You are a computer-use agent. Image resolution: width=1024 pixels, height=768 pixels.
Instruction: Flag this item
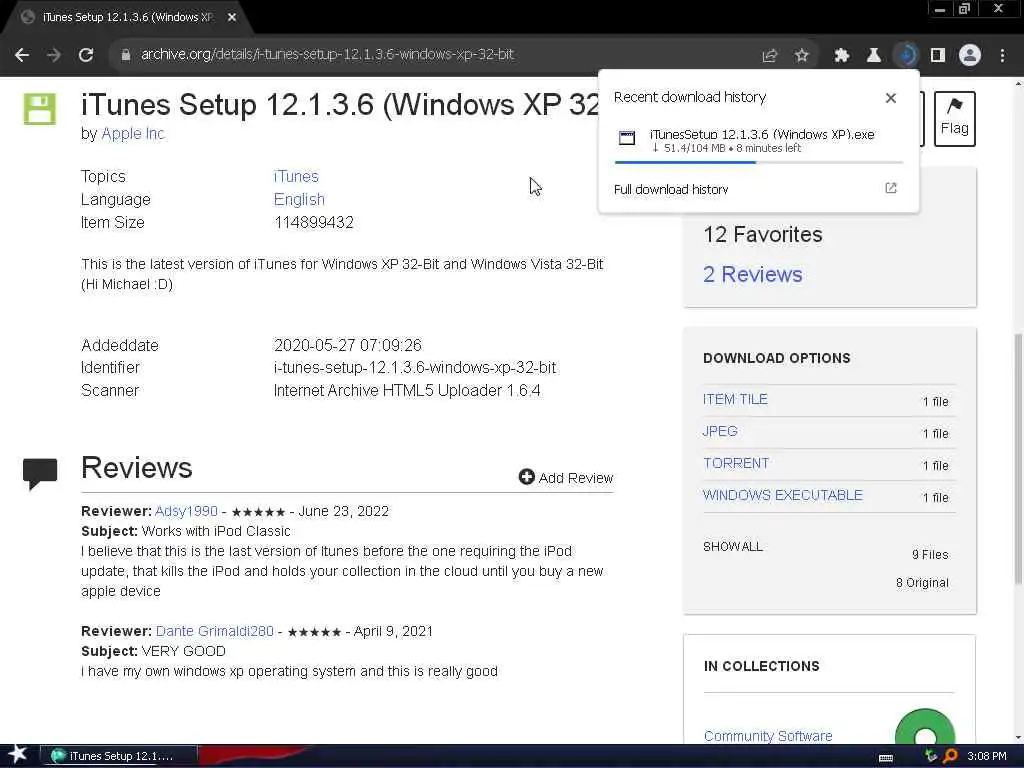click(x=954, y=119)
